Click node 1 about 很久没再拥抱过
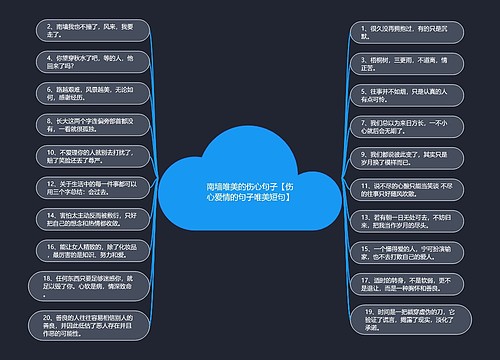The width and height of the screenshot is (500, 360). [407, 32]
